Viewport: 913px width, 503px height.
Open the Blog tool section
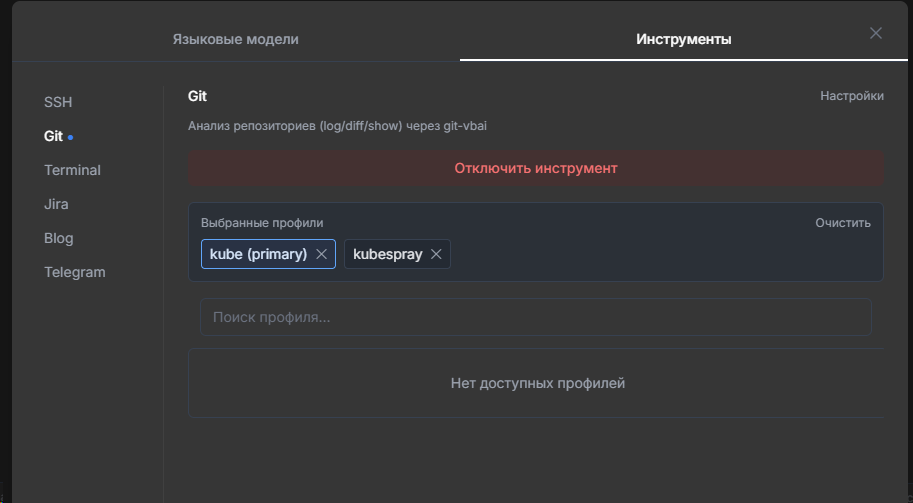pyautogui.click(x=59, y=238)
